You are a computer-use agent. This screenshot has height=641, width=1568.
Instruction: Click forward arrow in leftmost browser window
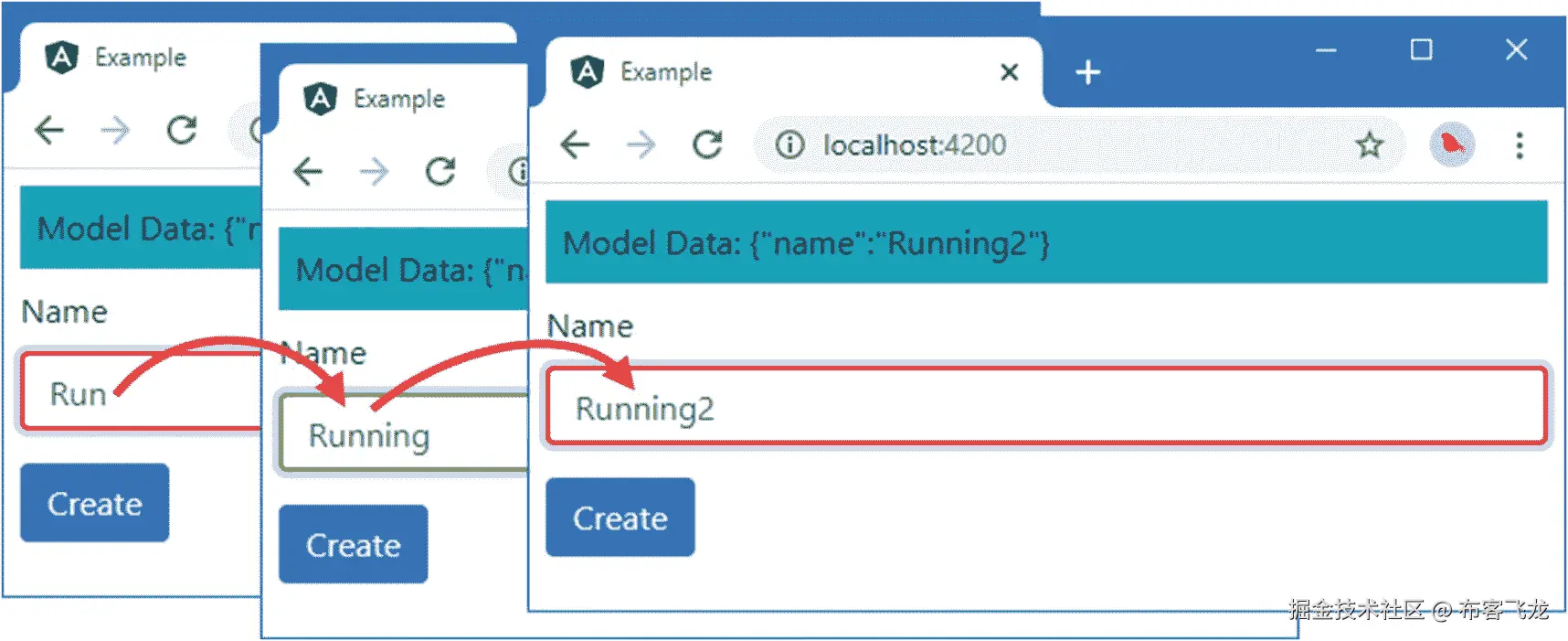coord(115,130)
